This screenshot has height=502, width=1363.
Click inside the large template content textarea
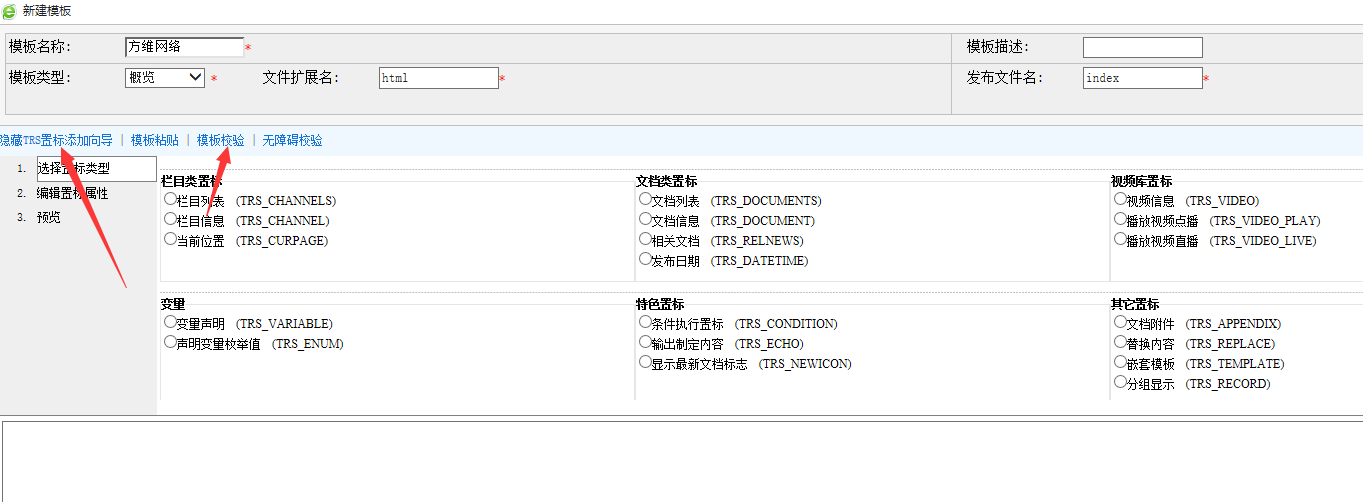tap(680, 460)
